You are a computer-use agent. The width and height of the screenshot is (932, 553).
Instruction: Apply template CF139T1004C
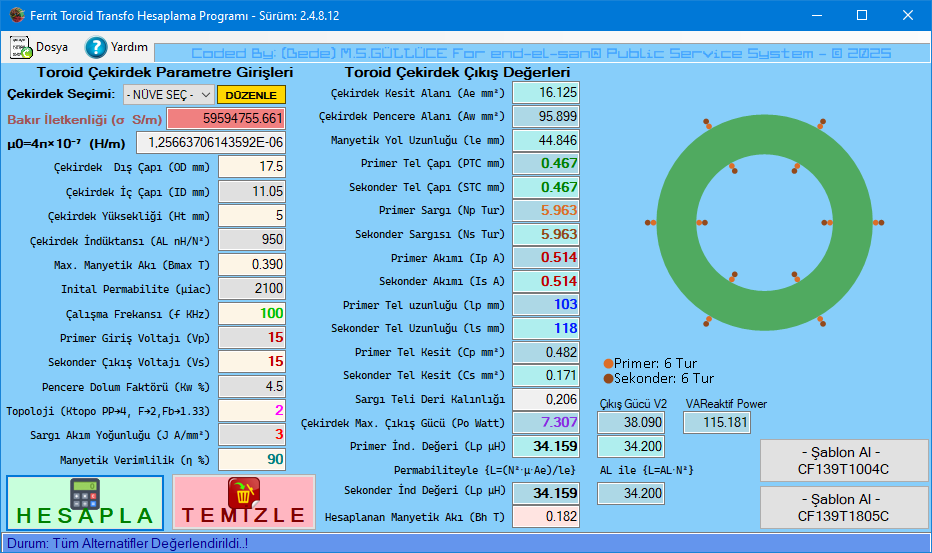tap(843, 460)
